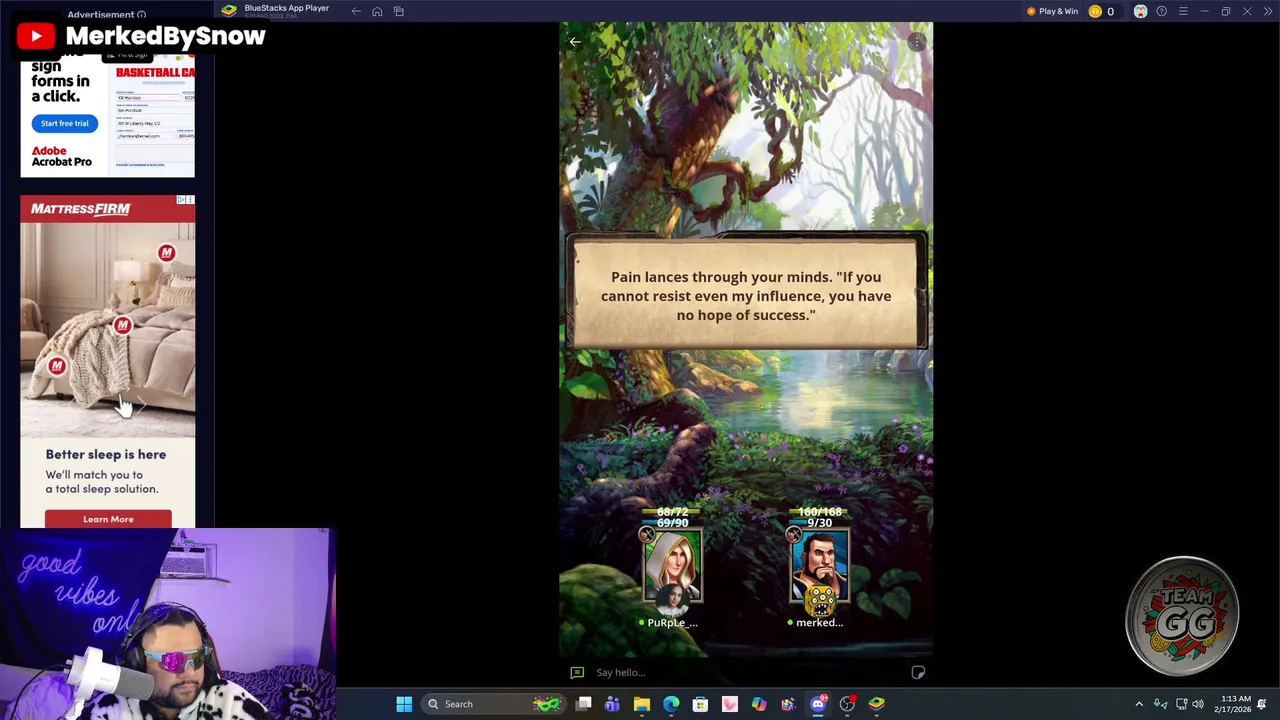
Task: Go back using BlueStacks back arrow
Action: pyautogui.click(x=356, y=11)
